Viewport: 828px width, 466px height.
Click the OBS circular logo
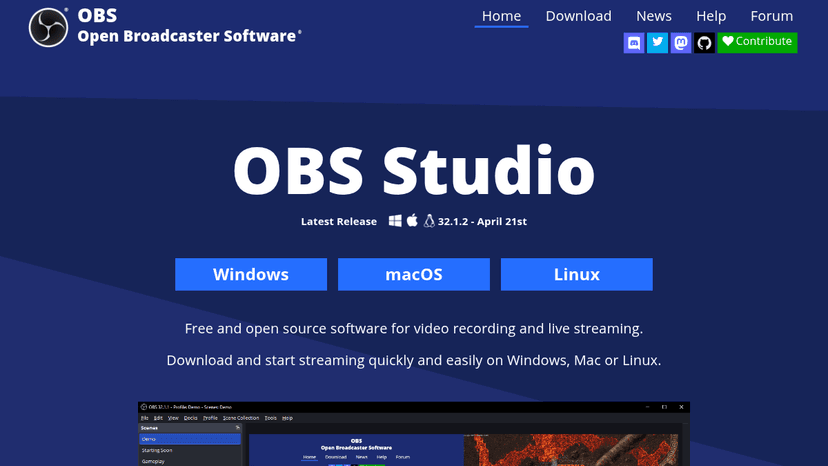click(x=48, y=27)
